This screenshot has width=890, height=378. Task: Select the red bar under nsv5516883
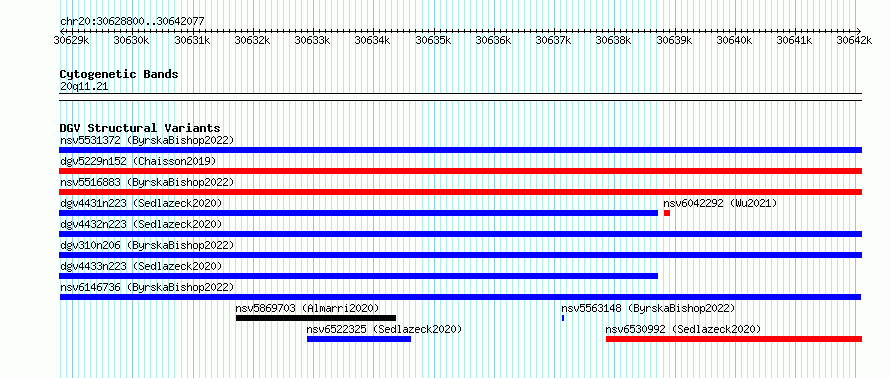[x=460, y=192]
